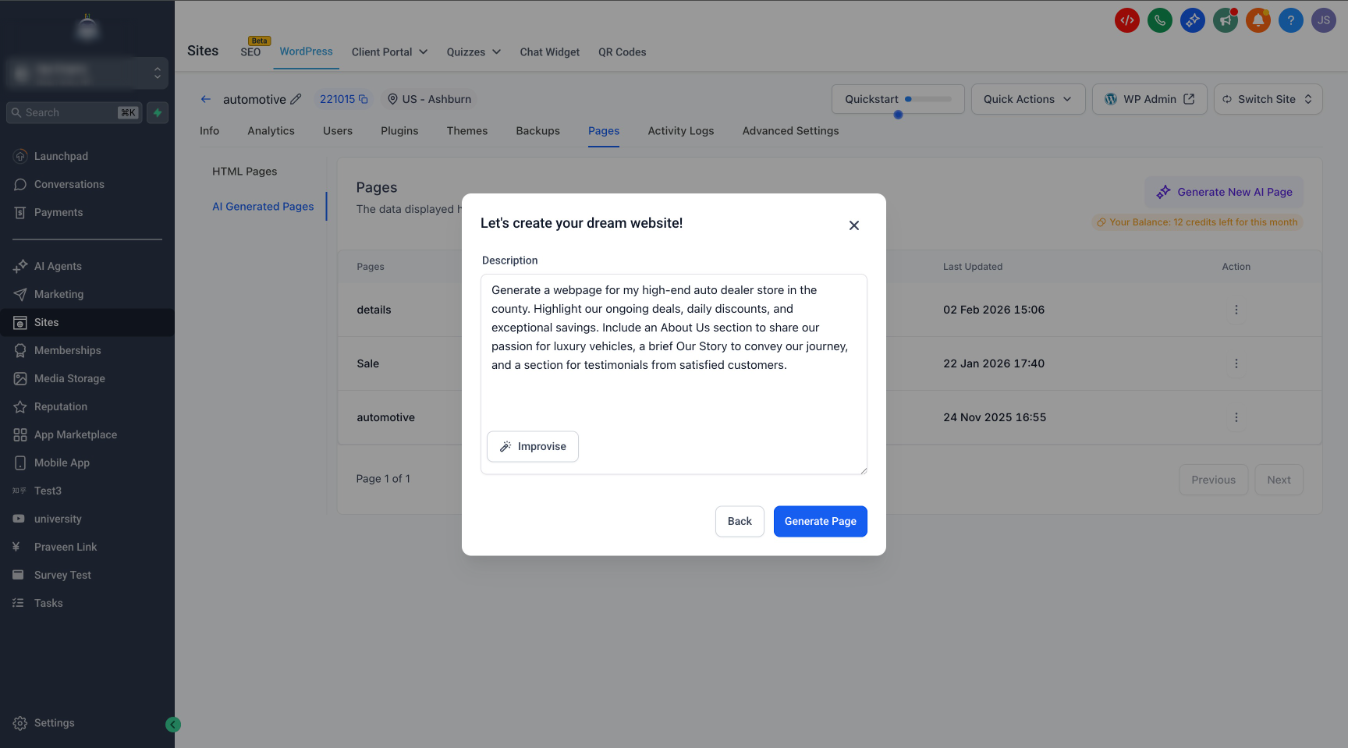Open the account switcher dropdown in sidebar

(x=87, y=73)
